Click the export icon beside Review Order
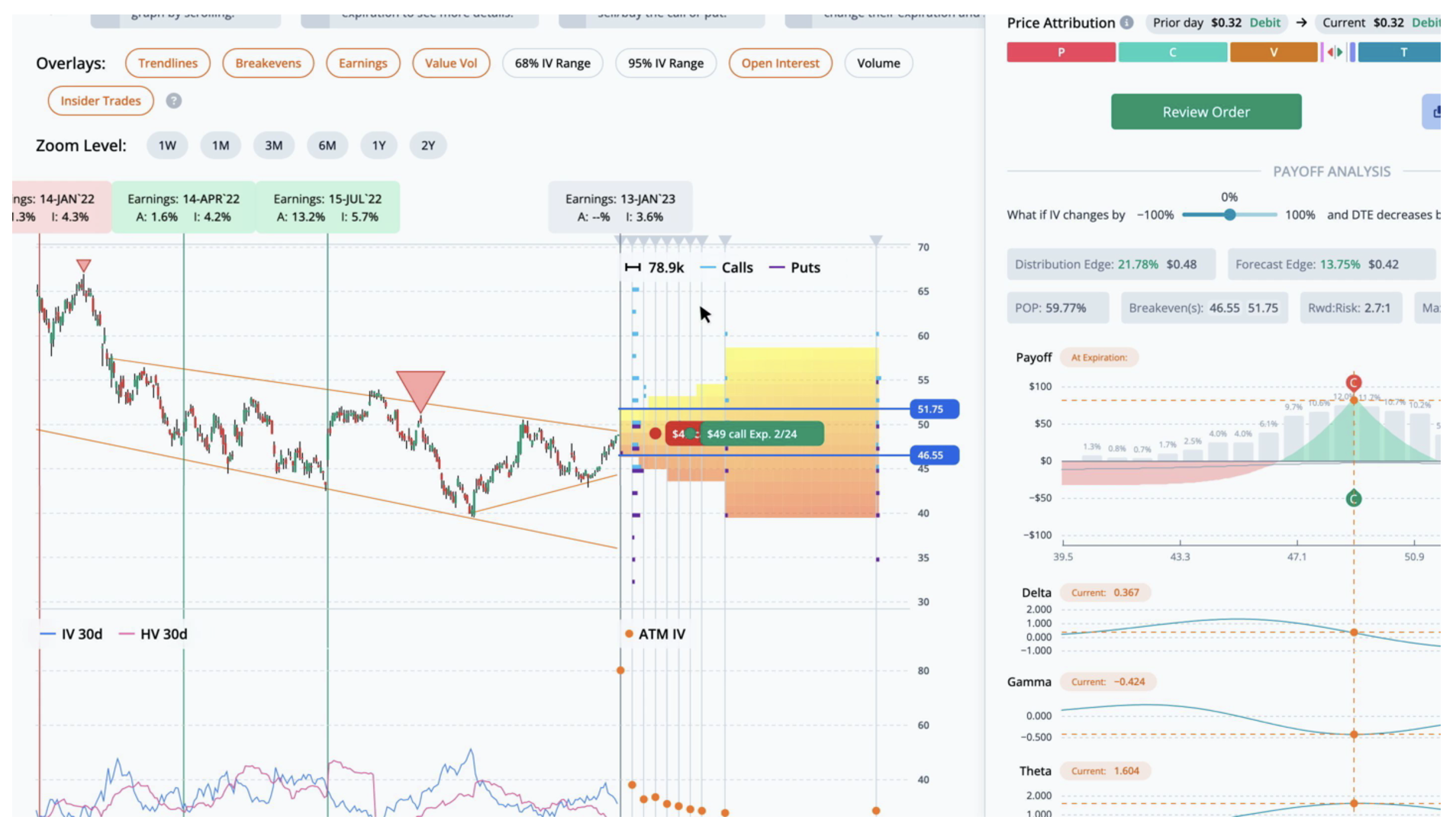The image size is (1456, 836). click(1438, 111)
